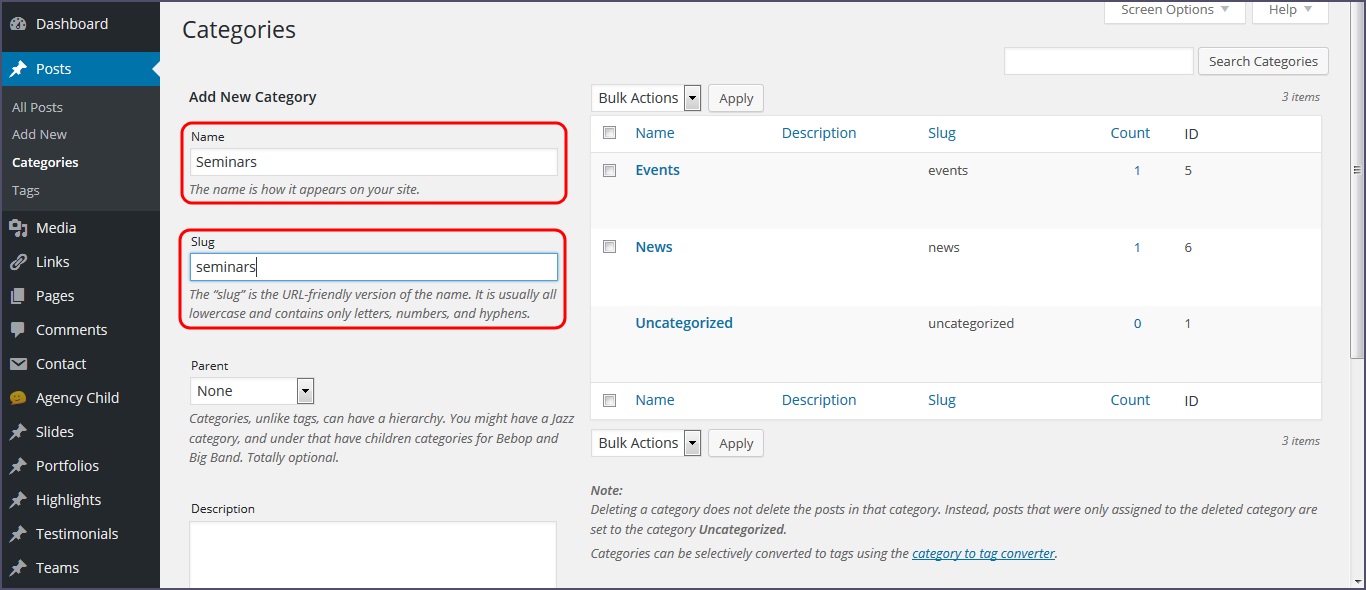1366x590 pixels.
Task: Click the Contact envelope icon
Action: click(18, 364)
